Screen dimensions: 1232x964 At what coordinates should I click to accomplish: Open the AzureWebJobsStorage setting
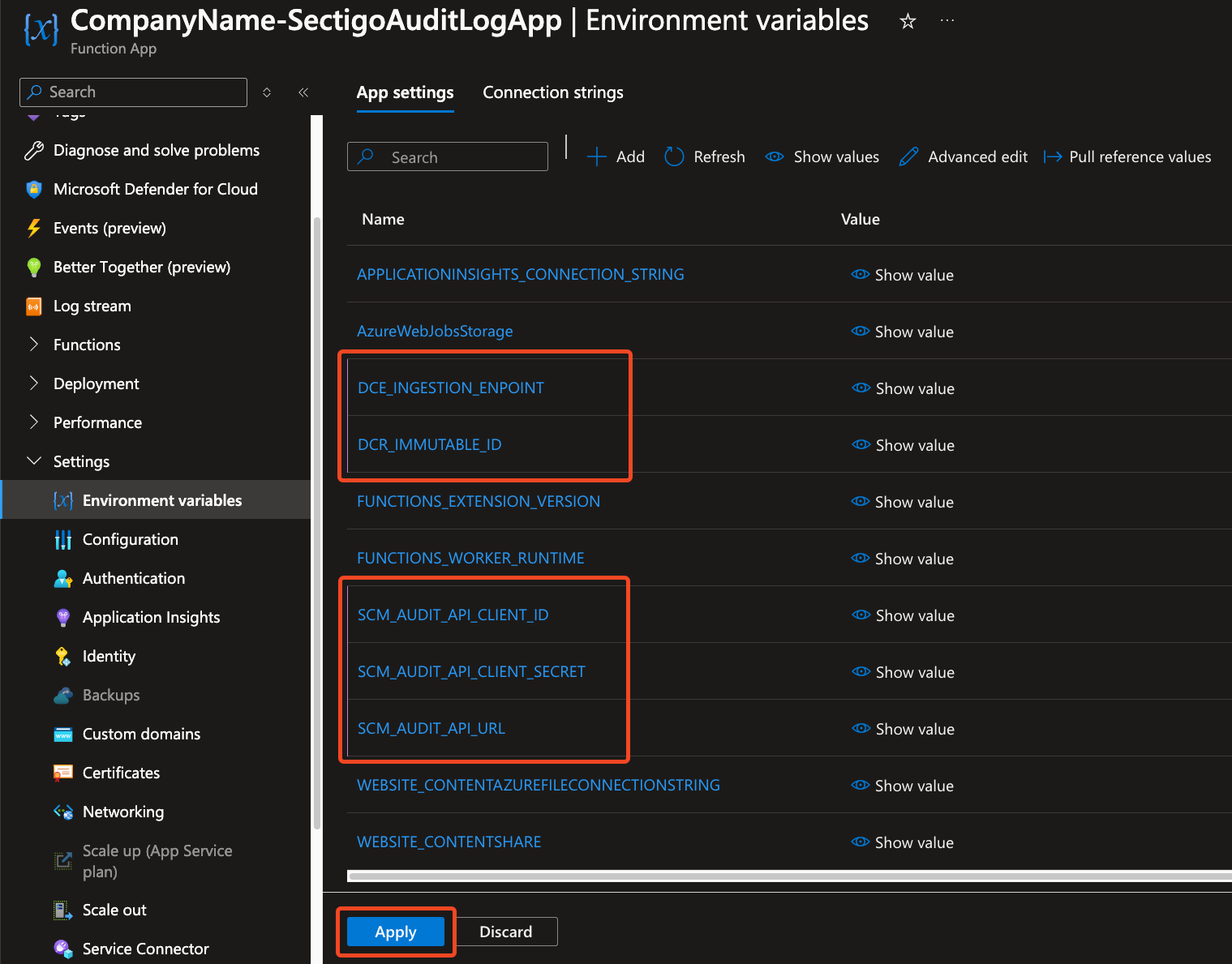[x=435, y=331]
